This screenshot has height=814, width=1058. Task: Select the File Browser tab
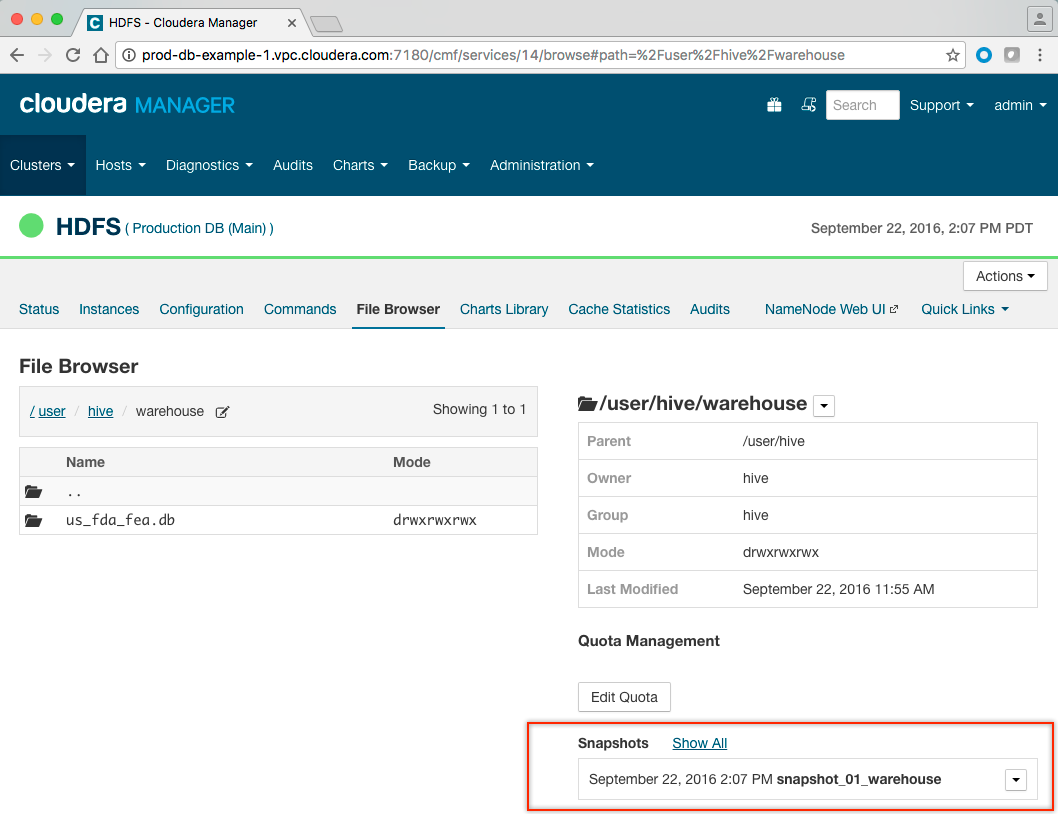coord(398,309)
